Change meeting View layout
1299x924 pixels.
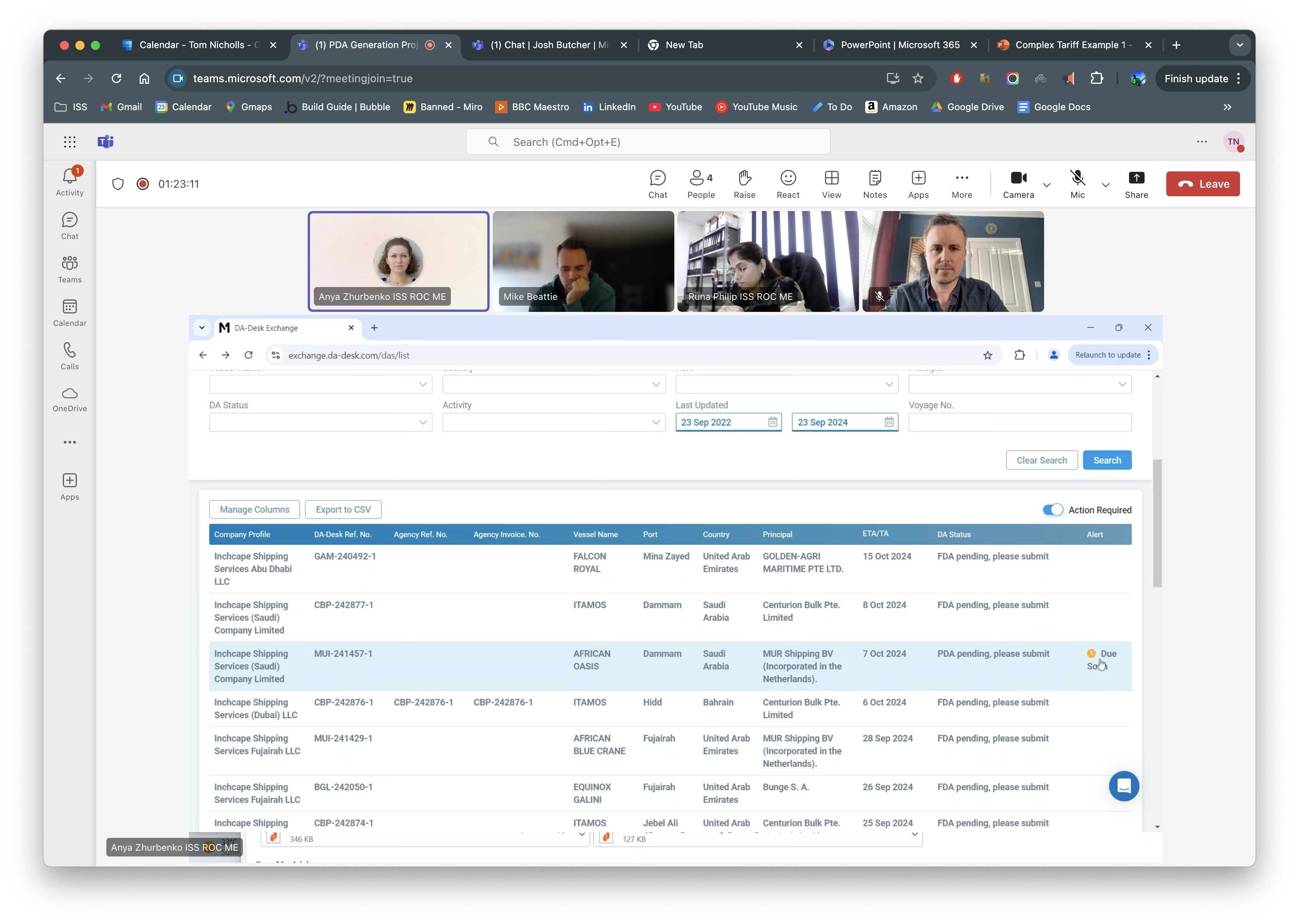pos(831,184)
